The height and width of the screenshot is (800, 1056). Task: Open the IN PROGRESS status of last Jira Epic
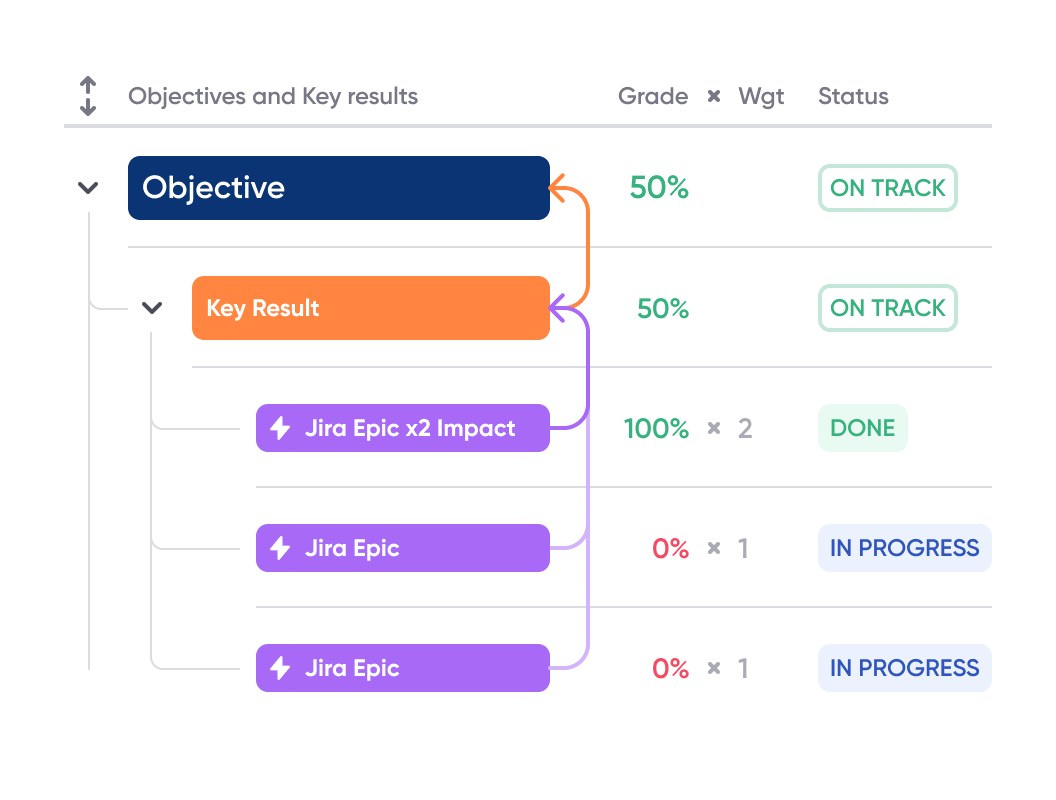pyautogui.click(x=904, y=668)
